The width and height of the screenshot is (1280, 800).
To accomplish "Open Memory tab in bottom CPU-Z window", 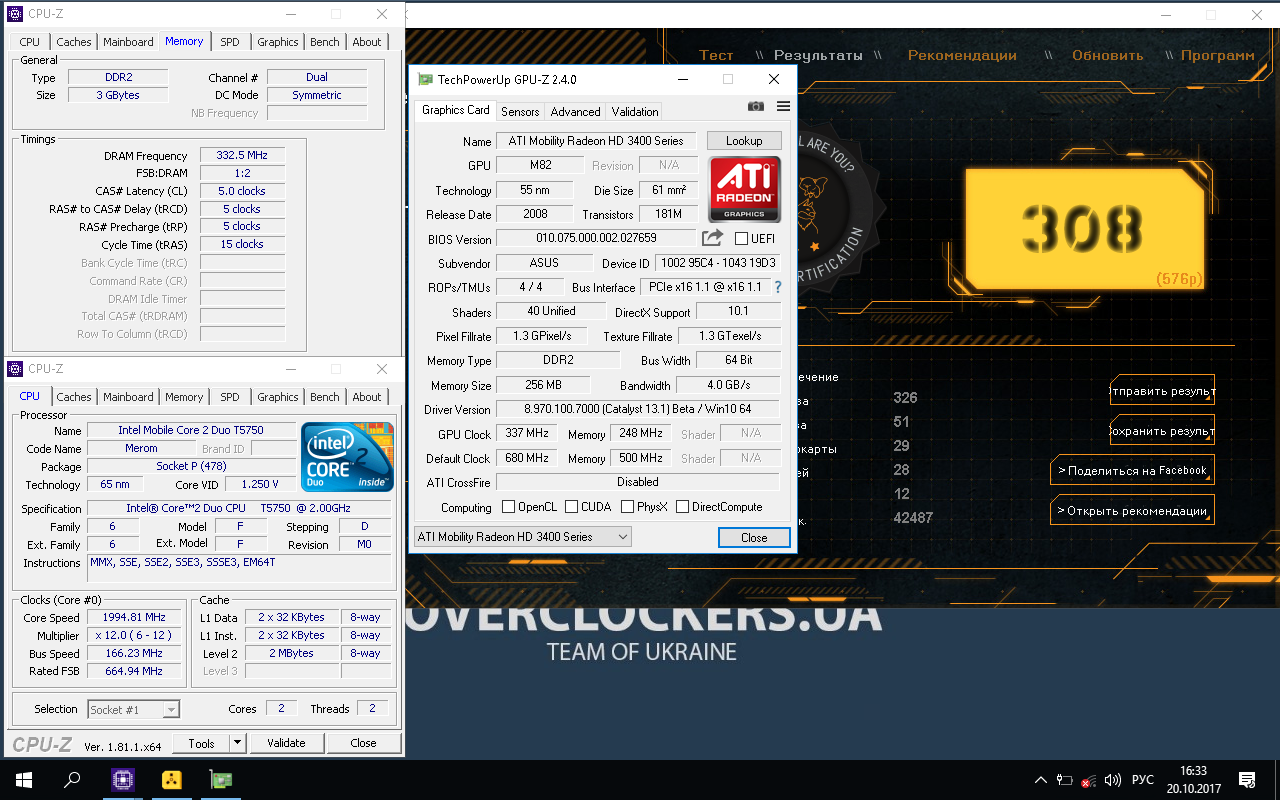I will (x=184, y=397).
